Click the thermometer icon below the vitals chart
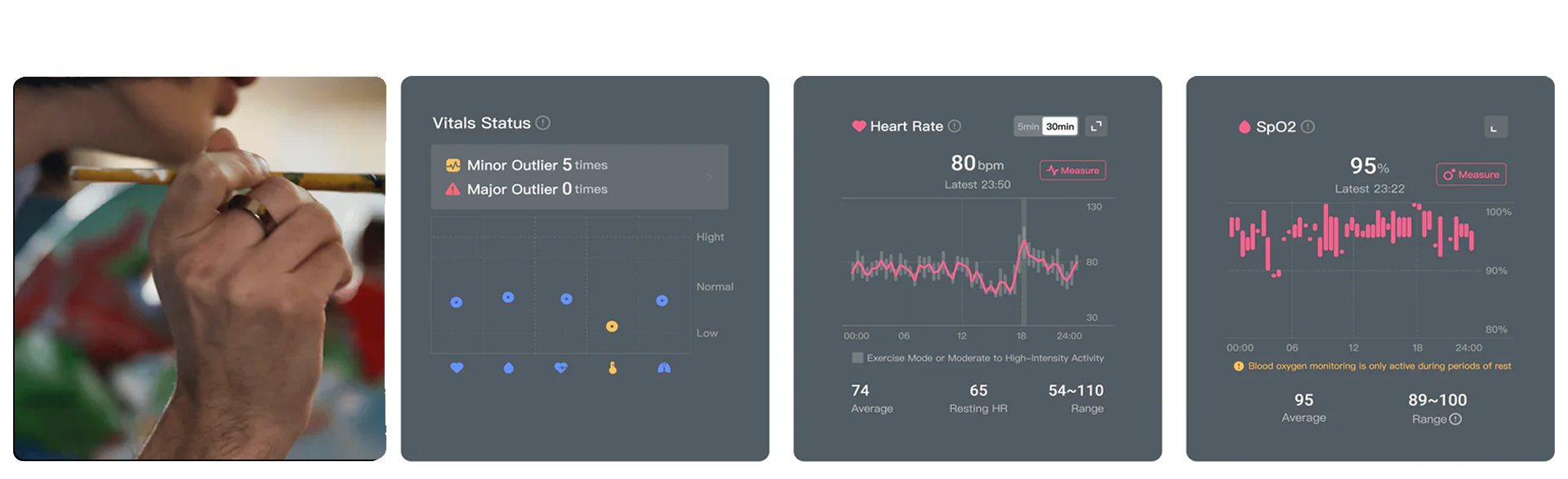Image resolution: width=1568 pixels, height=479 pixels. (612, 368)
